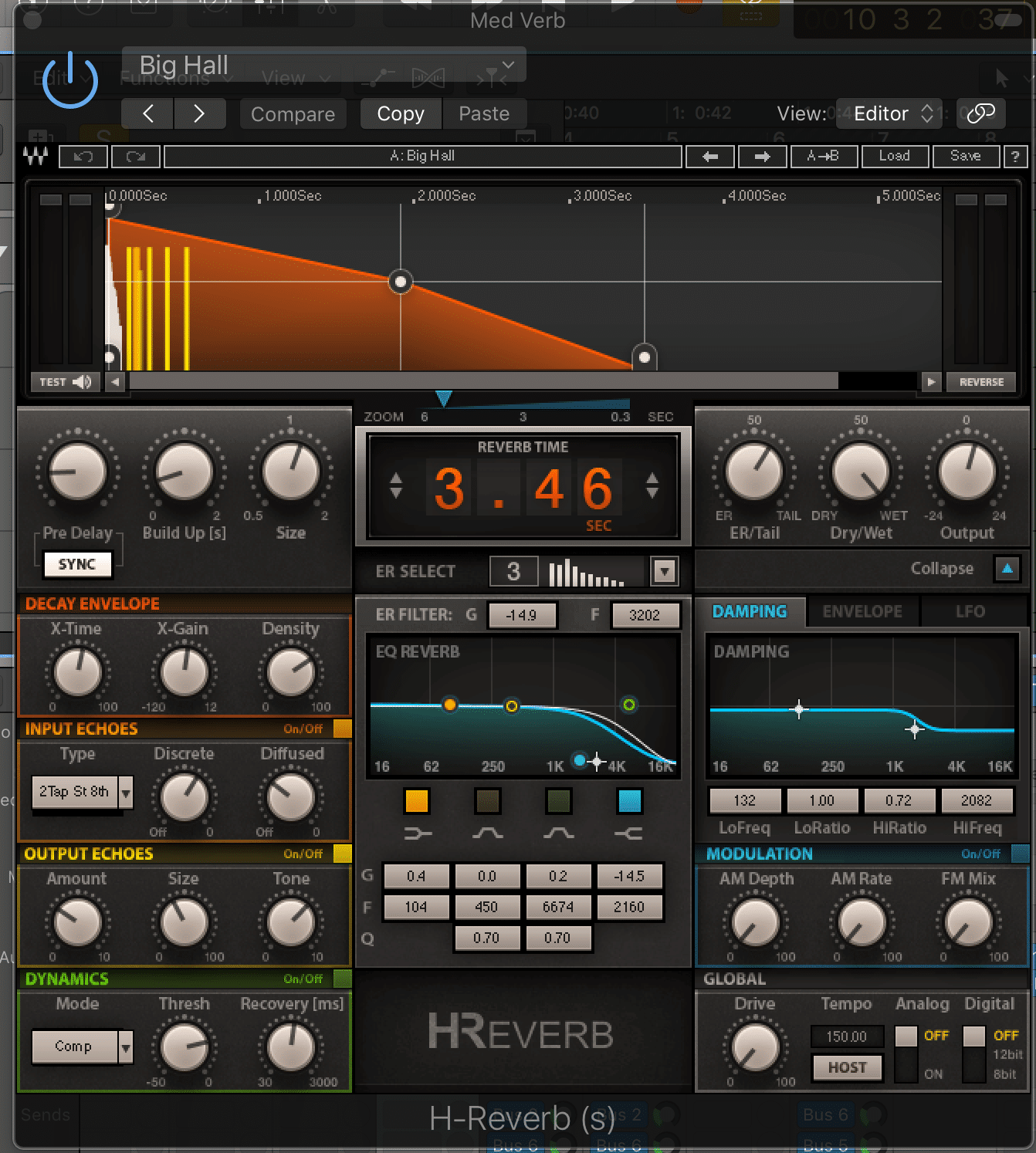Switch to the LFO tab
1036x1153 pixels.
pos(970,612)
